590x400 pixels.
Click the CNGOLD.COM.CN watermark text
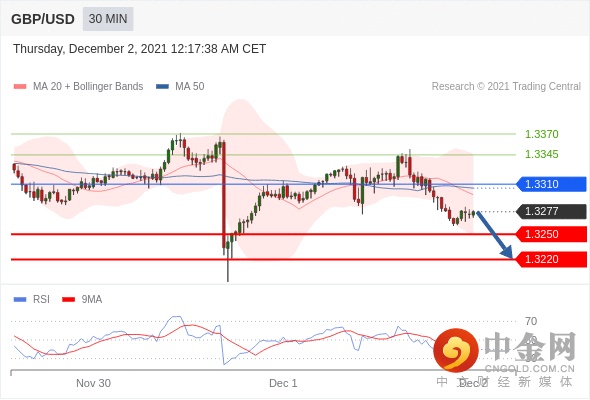[530, 369]
